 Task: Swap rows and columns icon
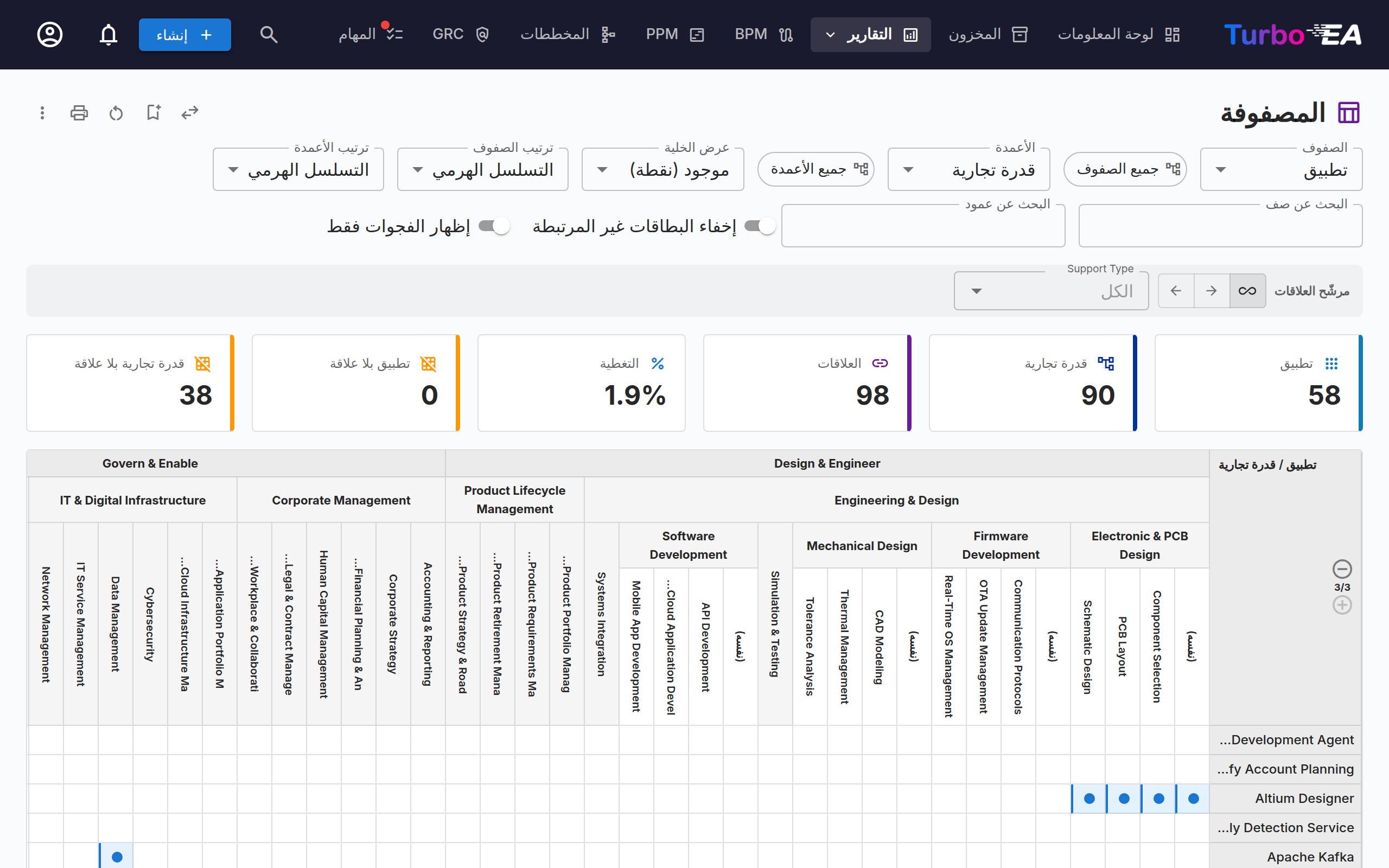tap(190, 112)
